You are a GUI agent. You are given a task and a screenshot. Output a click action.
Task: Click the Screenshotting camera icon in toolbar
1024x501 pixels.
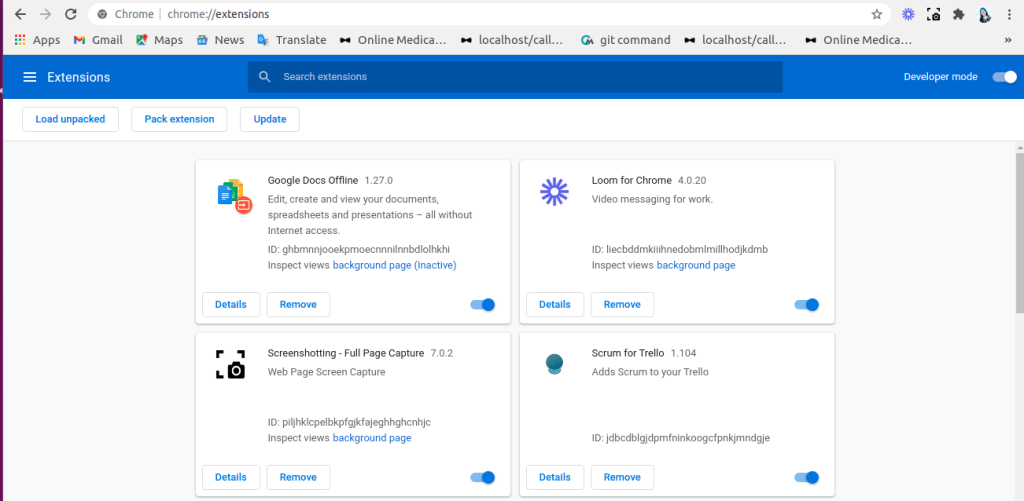point(933,14)
